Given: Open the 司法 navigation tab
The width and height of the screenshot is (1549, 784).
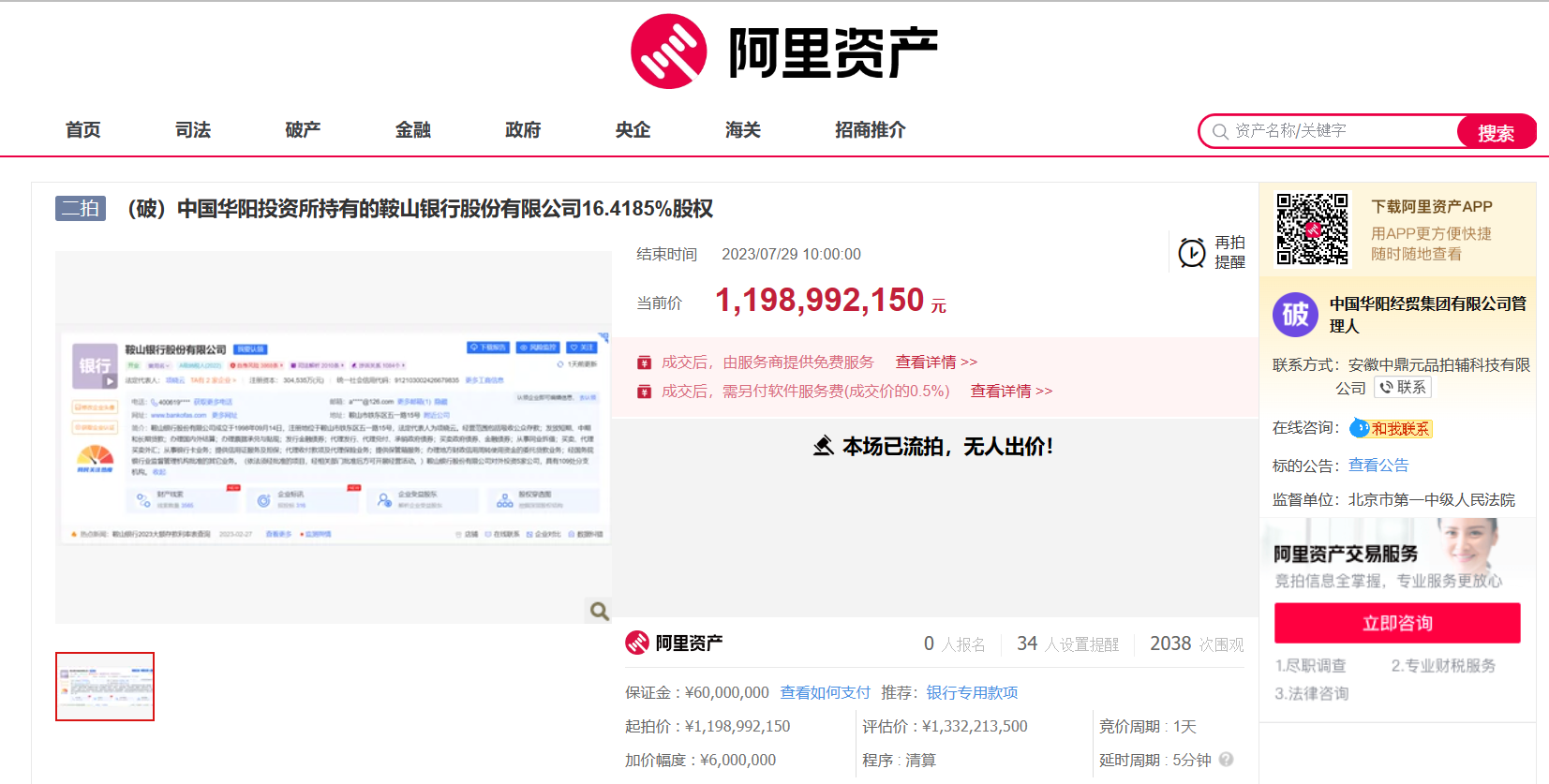Looking at the screenshot, I should [x=193, y=130].
